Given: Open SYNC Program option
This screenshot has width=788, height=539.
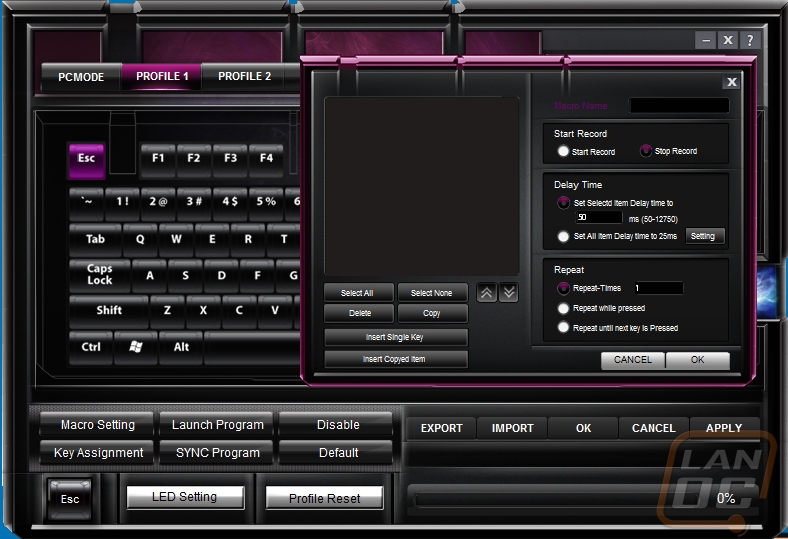Looking at the screenshot, I should coord(217,453).
